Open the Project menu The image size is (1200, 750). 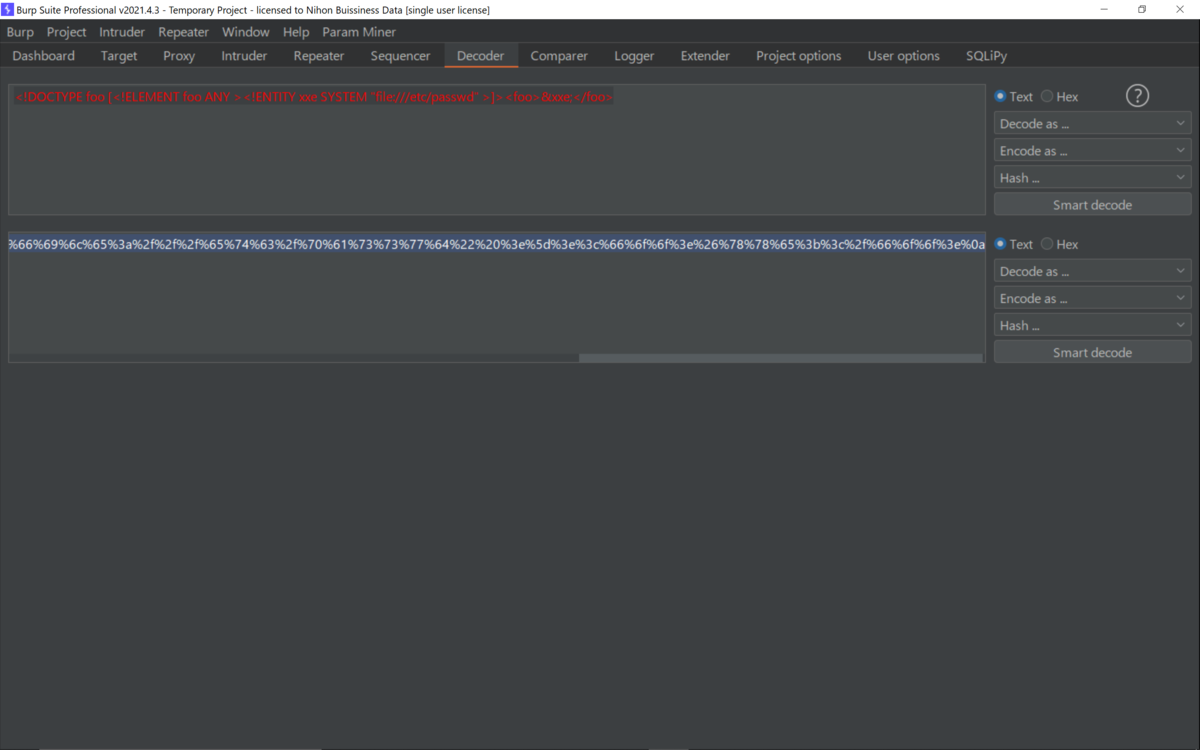coord(66,32)
